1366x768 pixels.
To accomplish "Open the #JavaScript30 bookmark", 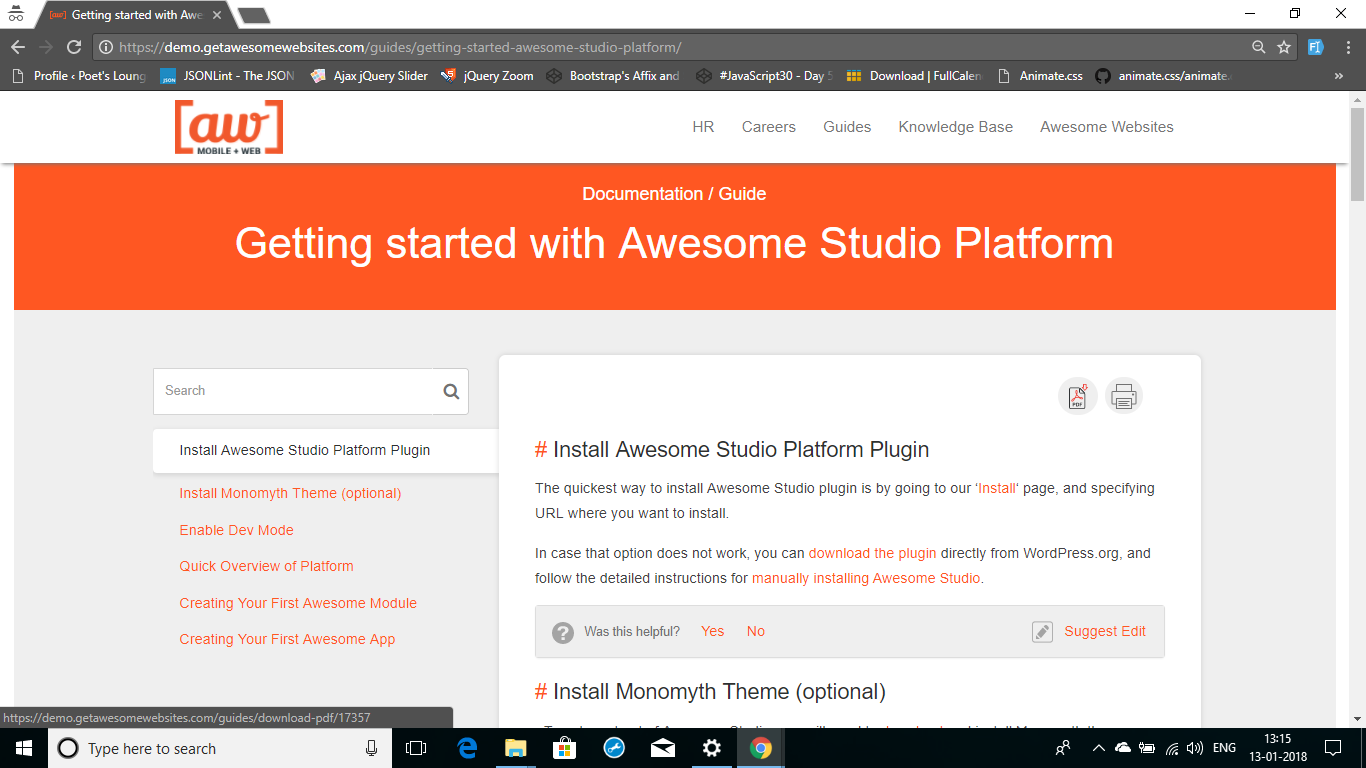I will pos(765,75).
